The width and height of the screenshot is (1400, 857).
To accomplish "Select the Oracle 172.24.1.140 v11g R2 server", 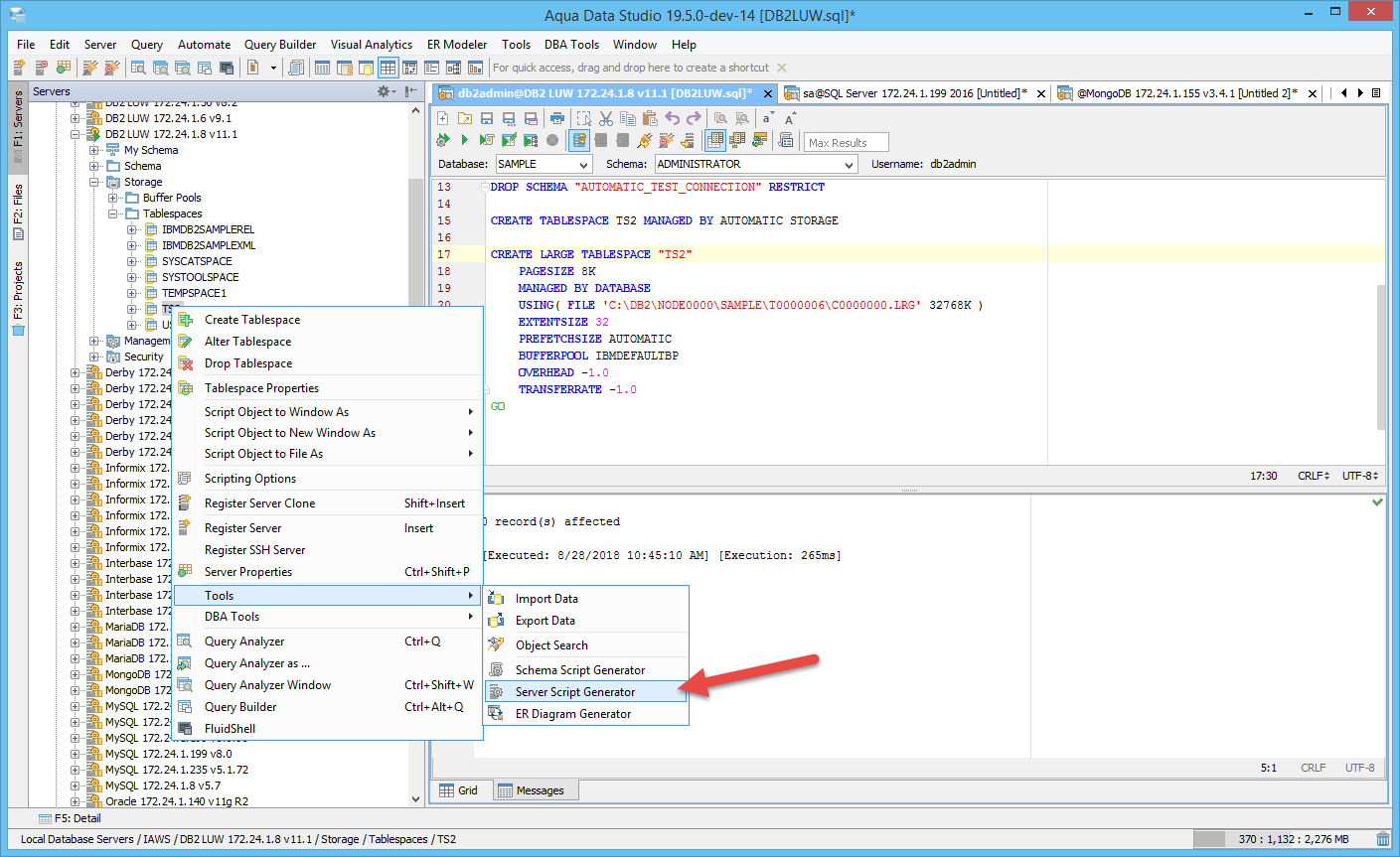I will [x=168, y=801].
